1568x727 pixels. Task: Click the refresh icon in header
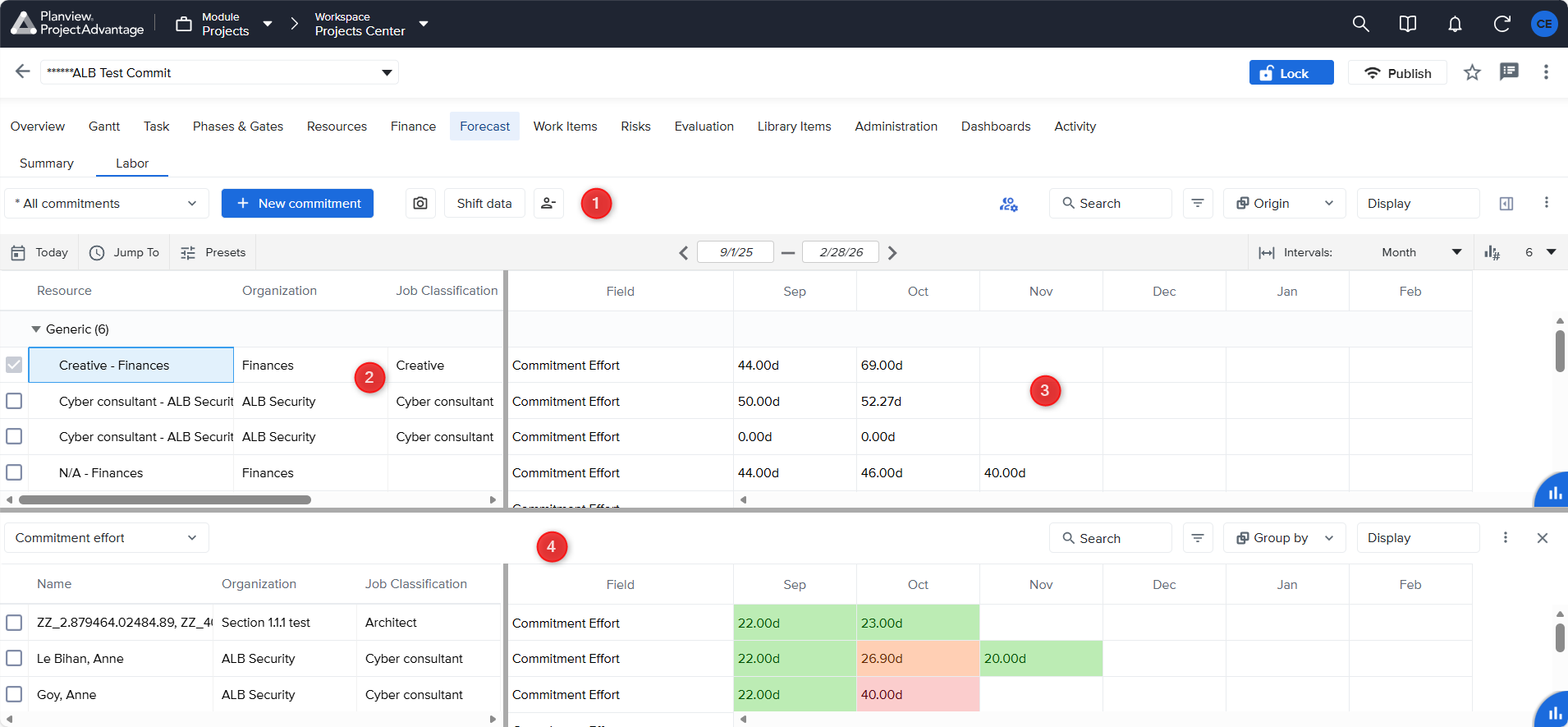[x=1502, y=24]
